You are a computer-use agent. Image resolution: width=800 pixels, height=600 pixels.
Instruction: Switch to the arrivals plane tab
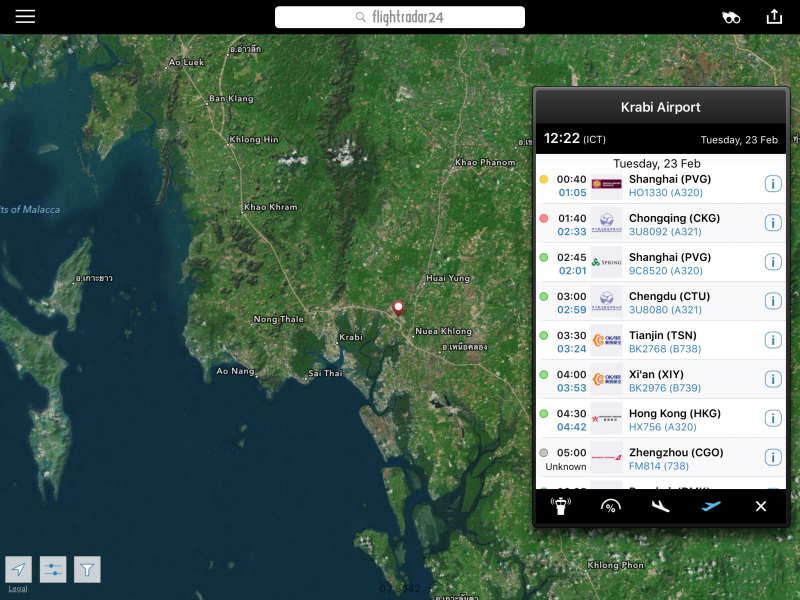point(660,506)
